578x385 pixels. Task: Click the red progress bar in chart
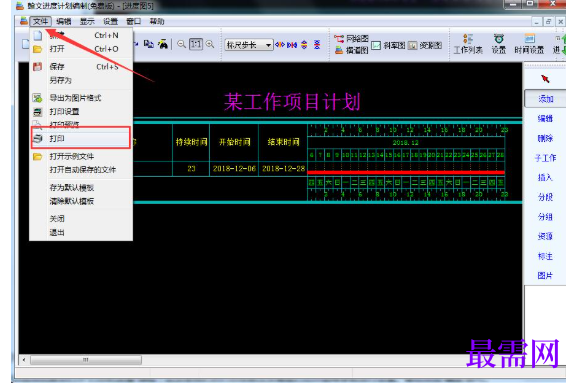point(406,172)
